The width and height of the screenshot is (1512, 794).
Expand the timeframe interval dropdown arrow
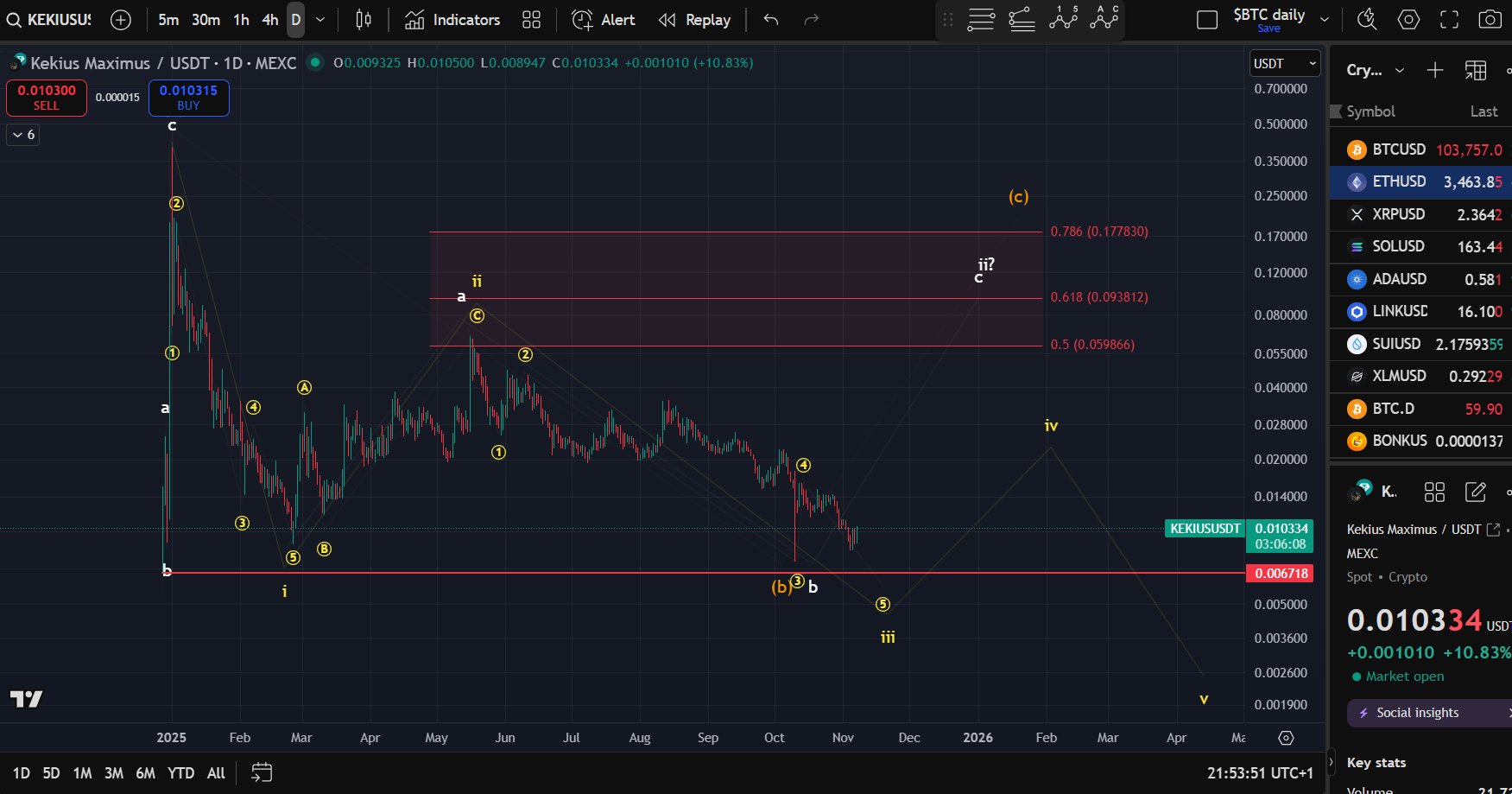[320, 20]
